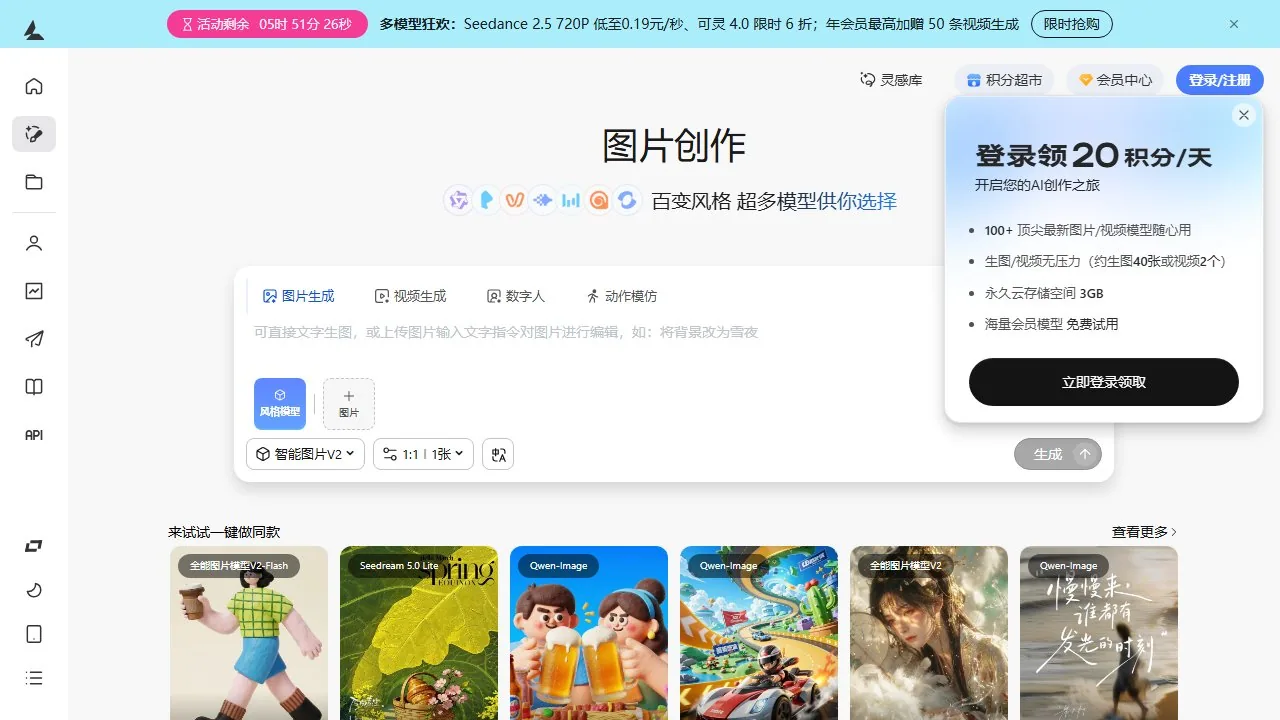Open the 智能图片V2 model dropdown

pyautogui.click(x=305, y=454)
